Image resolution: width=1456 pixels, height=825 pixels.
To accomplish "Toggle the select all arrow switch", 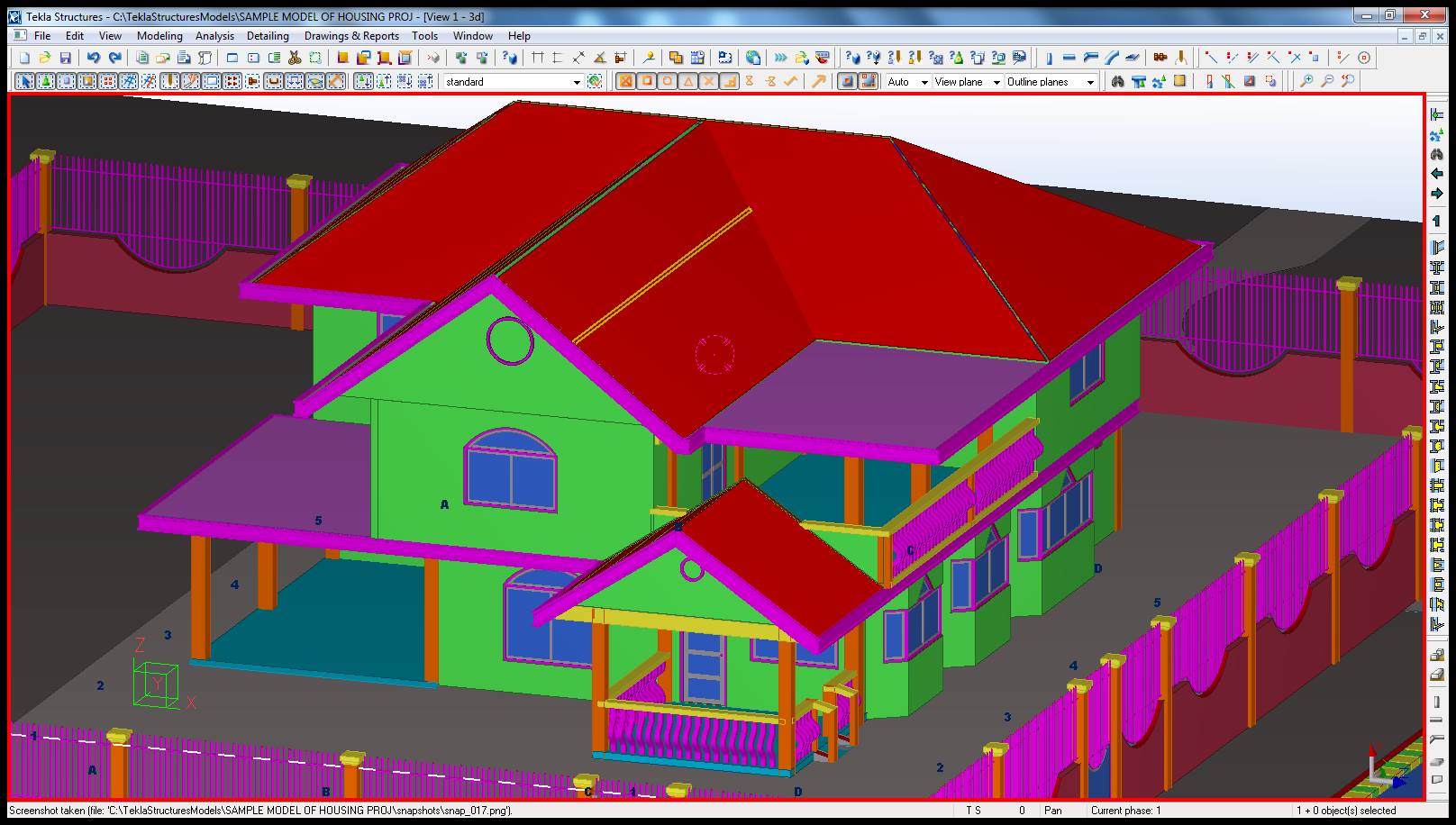I will (x=24, y=82).
